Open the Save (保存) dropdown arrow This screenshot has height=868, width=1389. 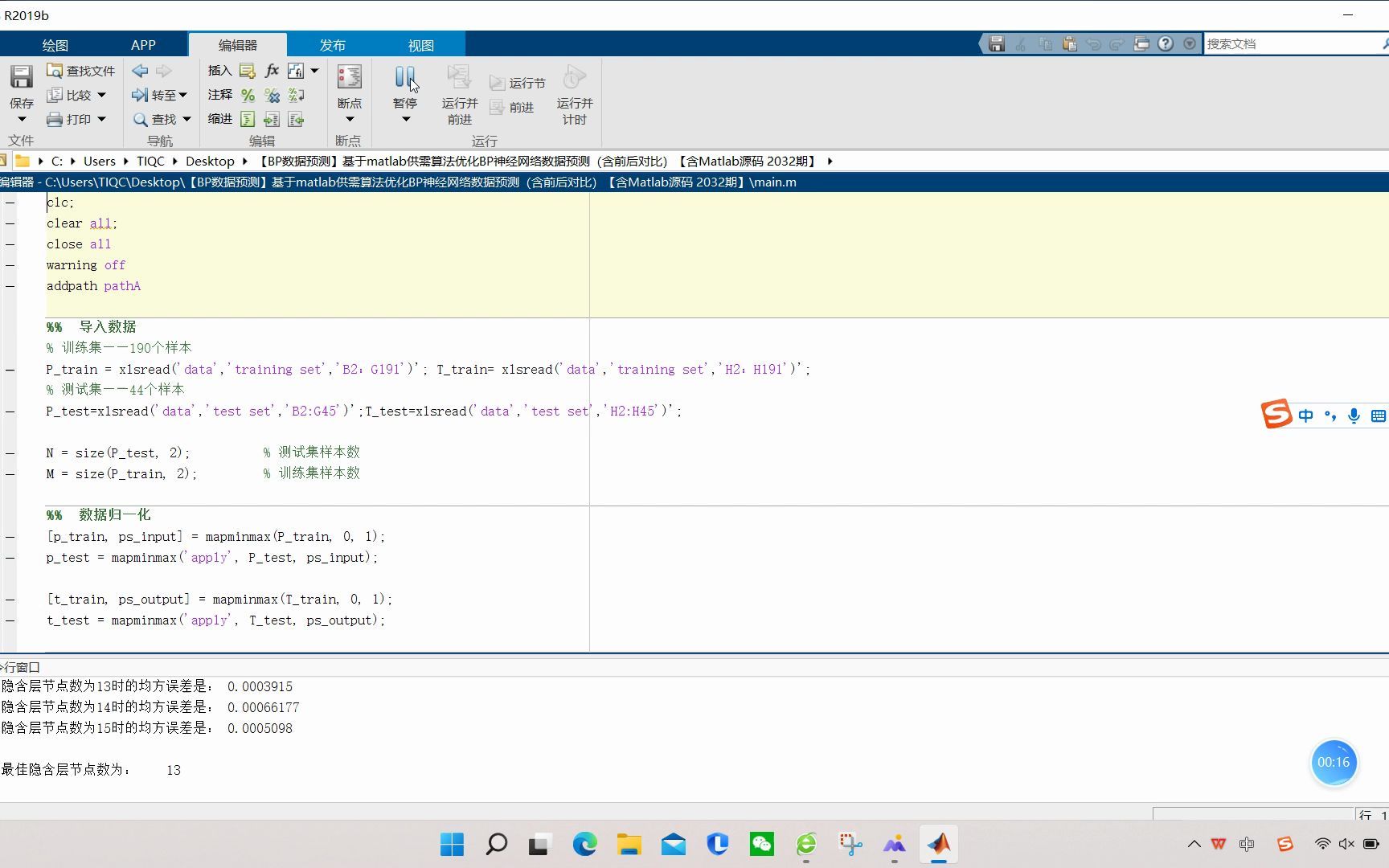pyautogui.click(x=22, y=120)
